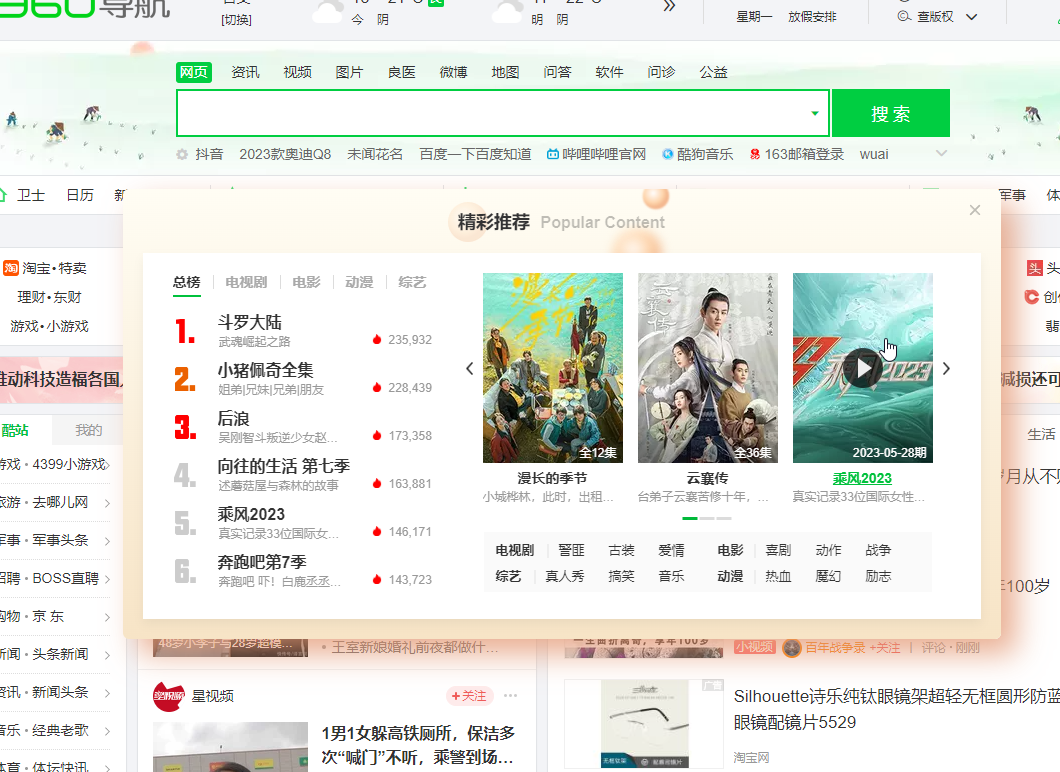Open the 乘风2023 link below the poster
Image resolution: width=1060 pixels, height=772 pixels.
pos(861,478)
